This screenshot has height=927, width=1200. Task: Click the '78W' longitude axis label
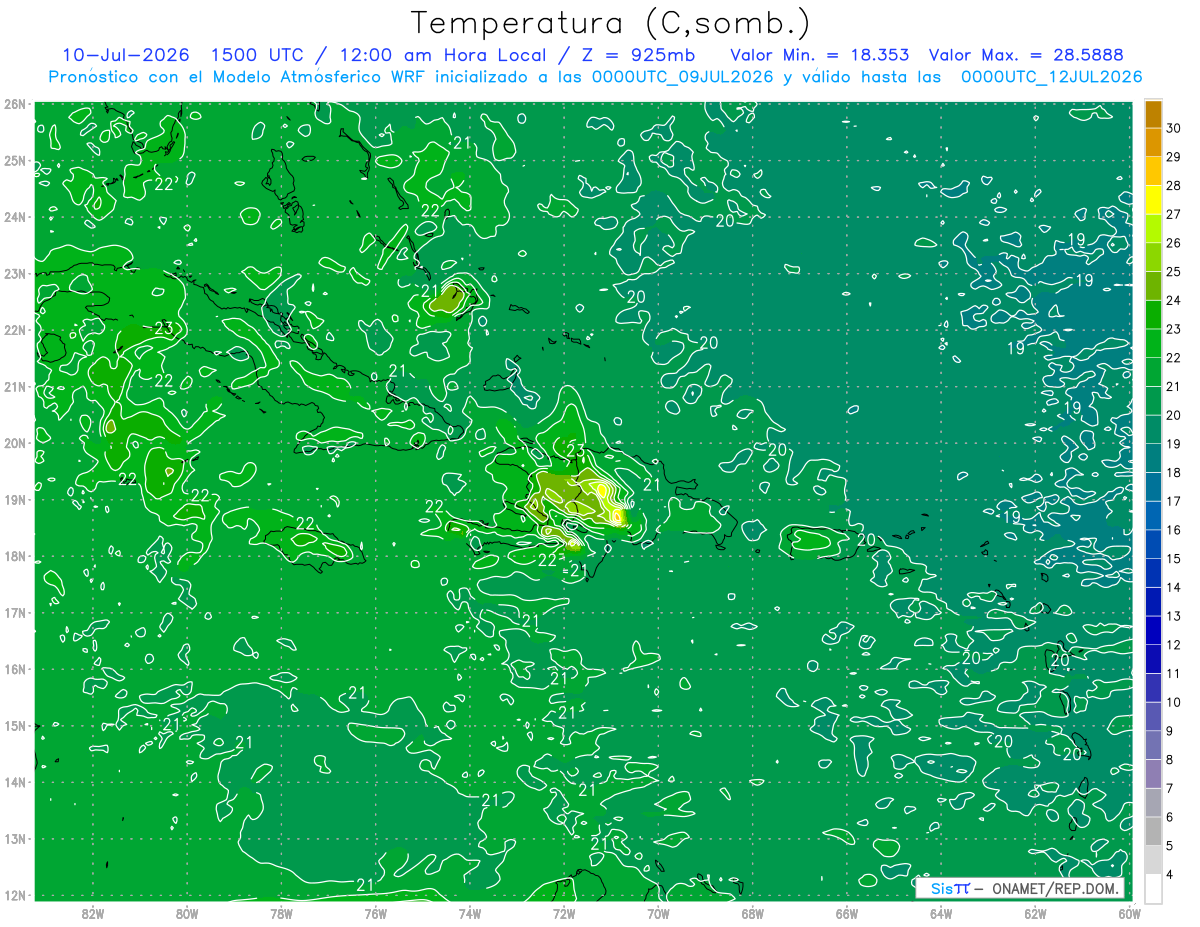[282, 913]
